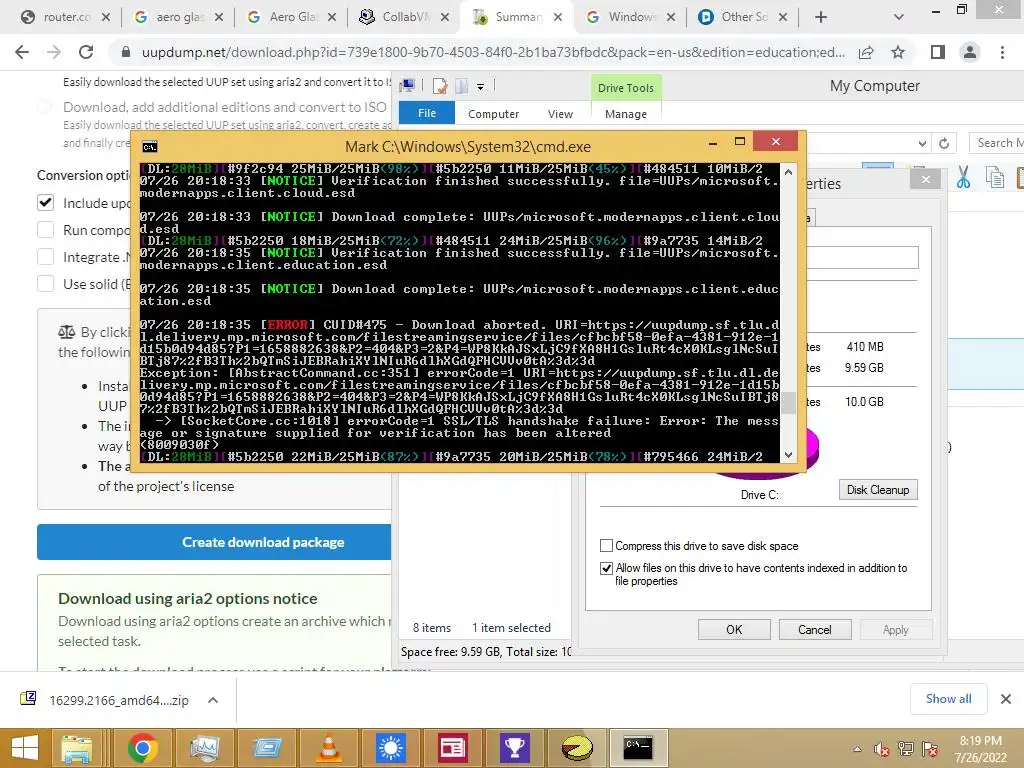This screenshot has height=768, width=1024.
Task: Open the Customize Quick Access Toolbar dropdown
Action: tap(481, 86)
